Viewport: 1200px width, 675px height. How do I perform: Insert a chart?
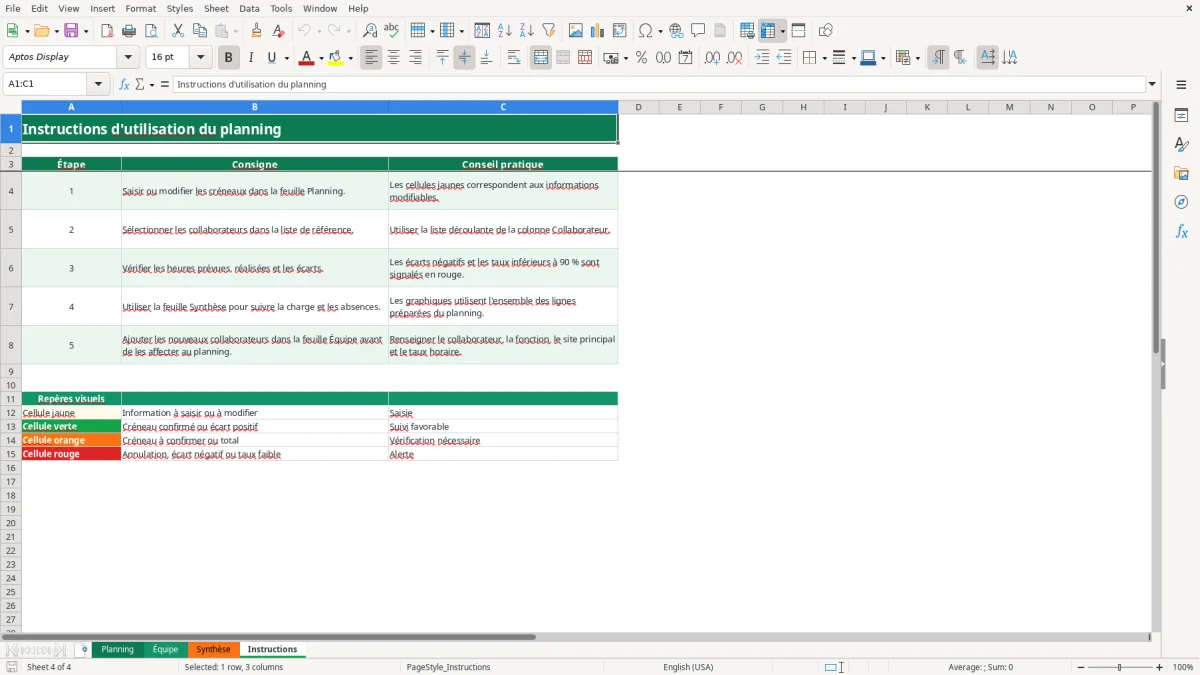598,31
